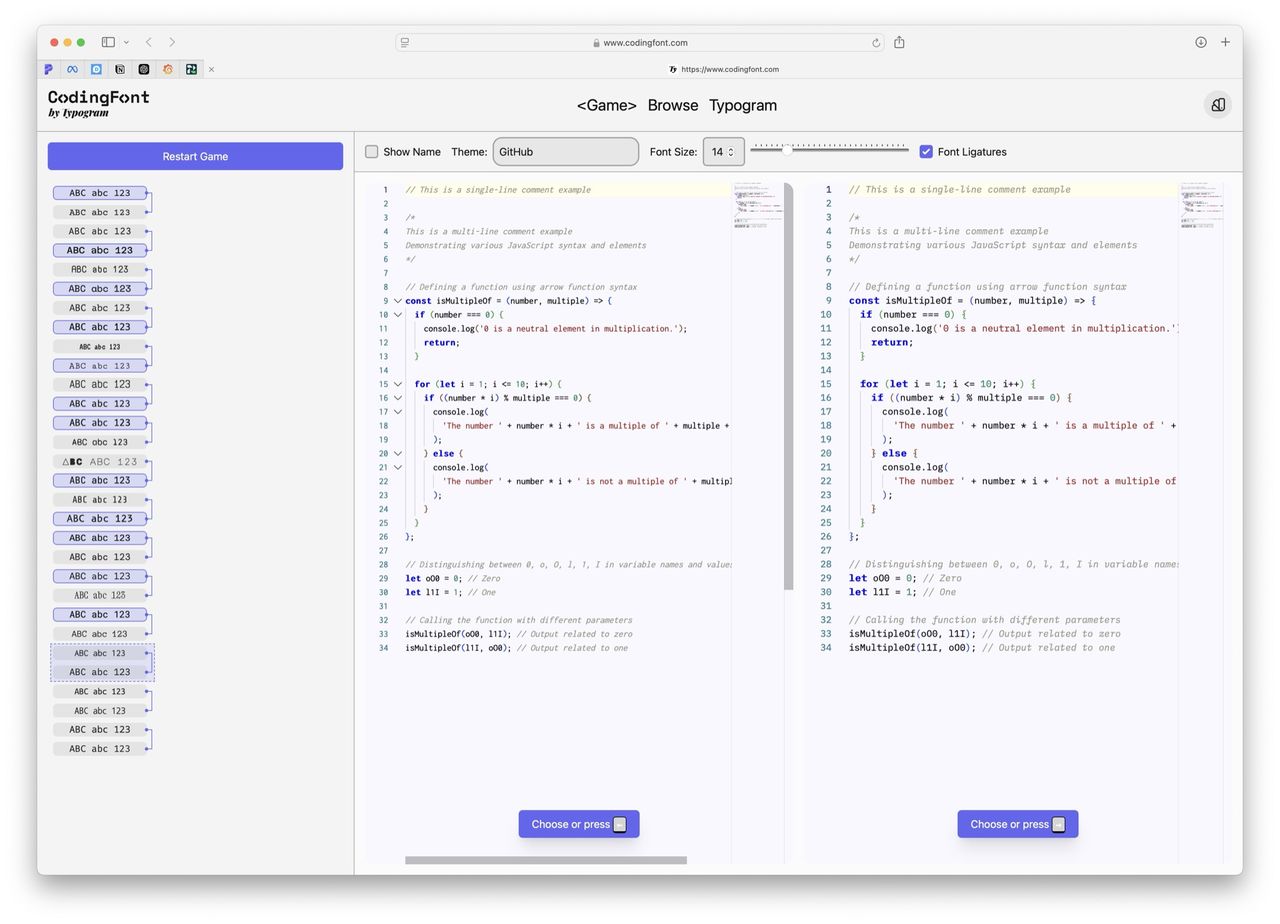Open the Typogram menu link
The width and height of the screenshot is (1280, 924).
pyautogui.click(x=742, y=105)
